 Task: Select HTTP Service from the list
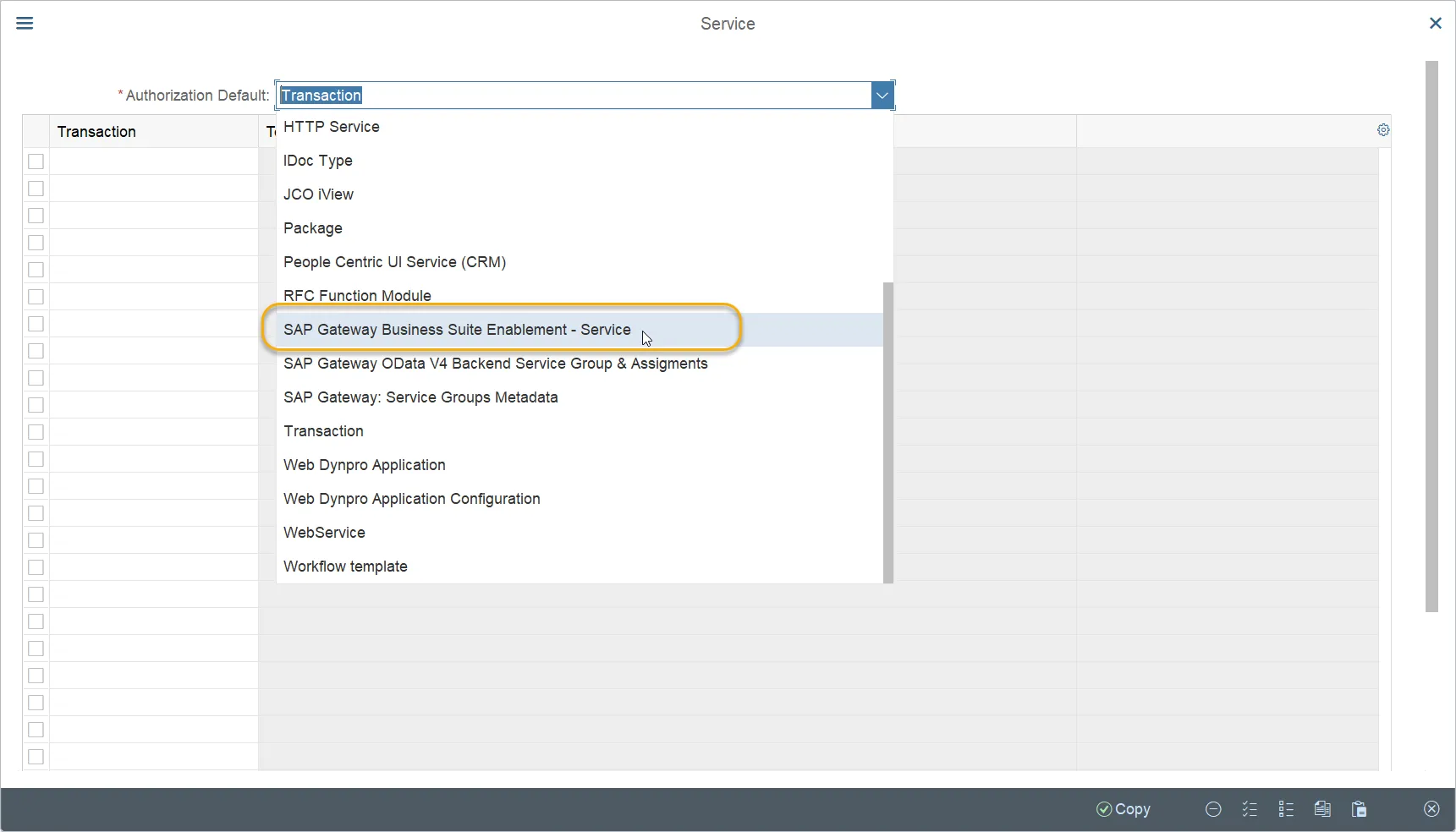(x=580, y=127)
